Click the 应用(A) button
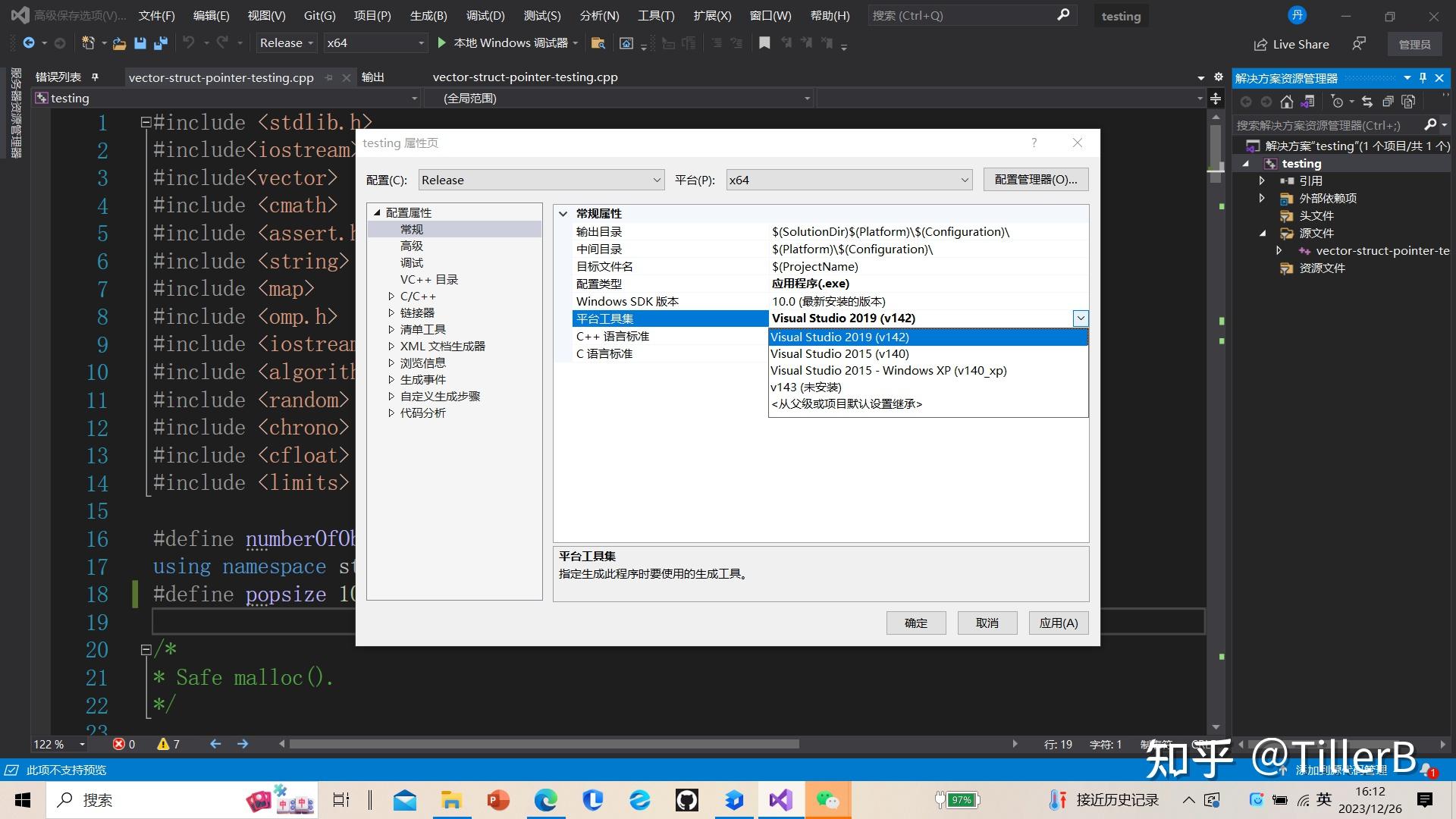The width and height of the screenshot is (1456, 819). pyautogui.click(x=1059, y=623)
